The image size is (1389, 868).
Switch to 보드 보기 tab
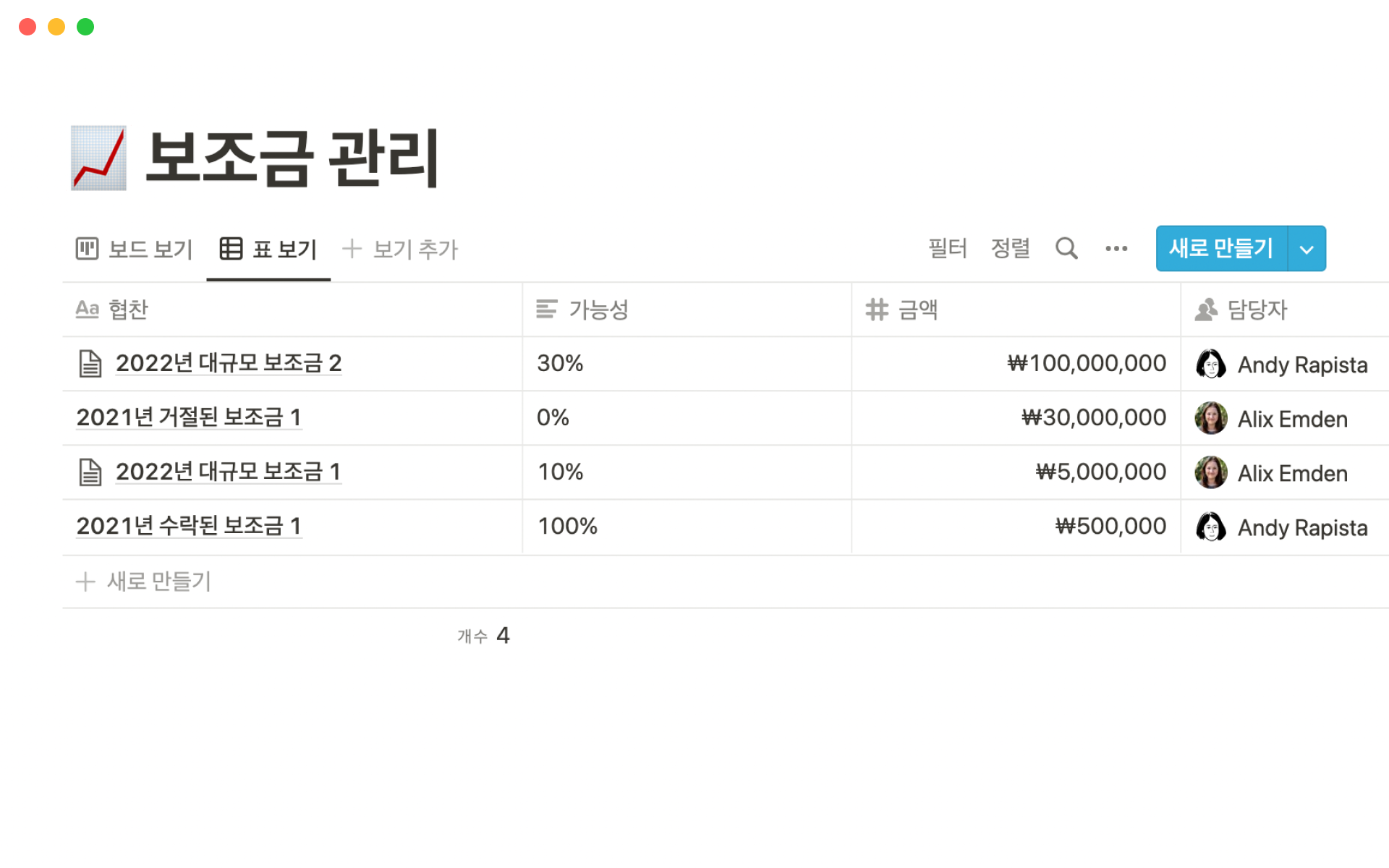135,249
